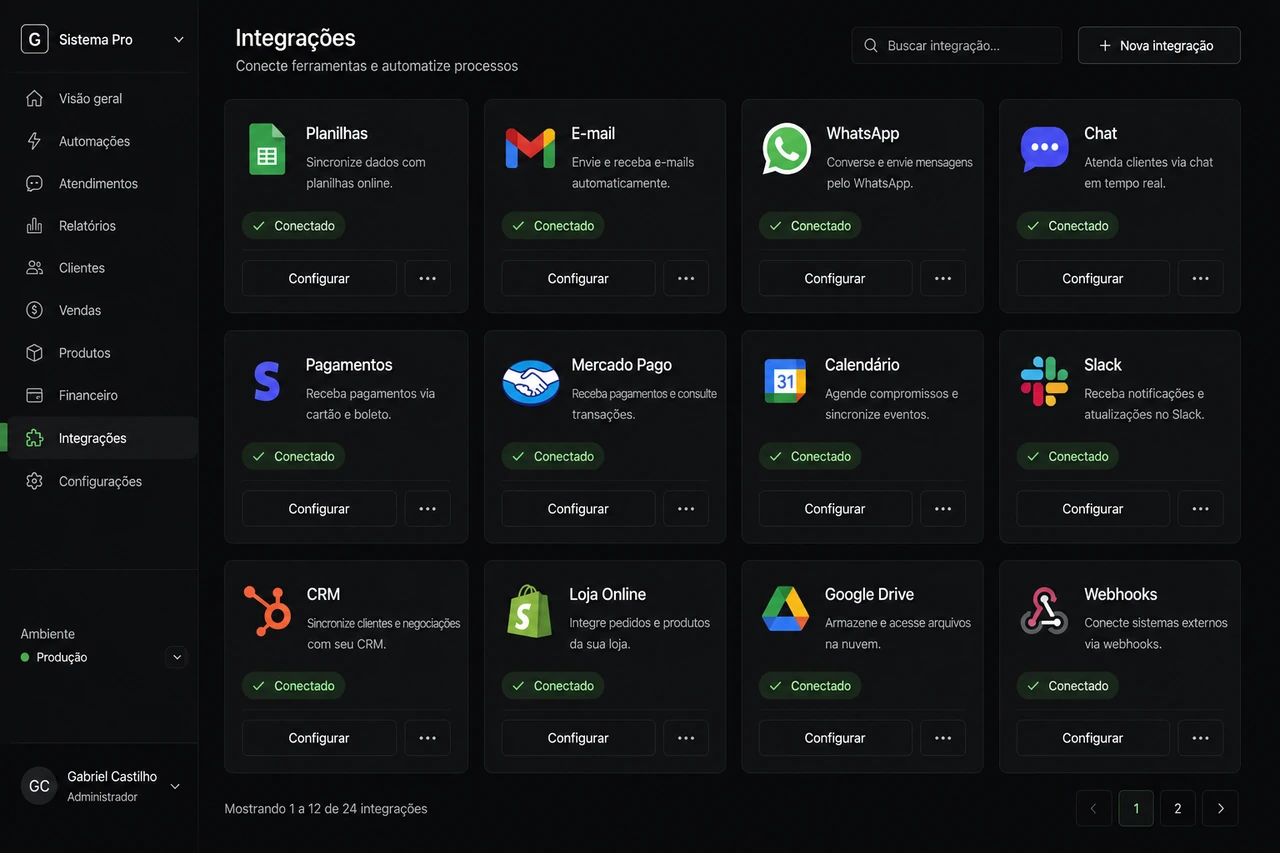Click the Nova integração button
Screen dimensions: 1280x853
[x=1159, y=45]
